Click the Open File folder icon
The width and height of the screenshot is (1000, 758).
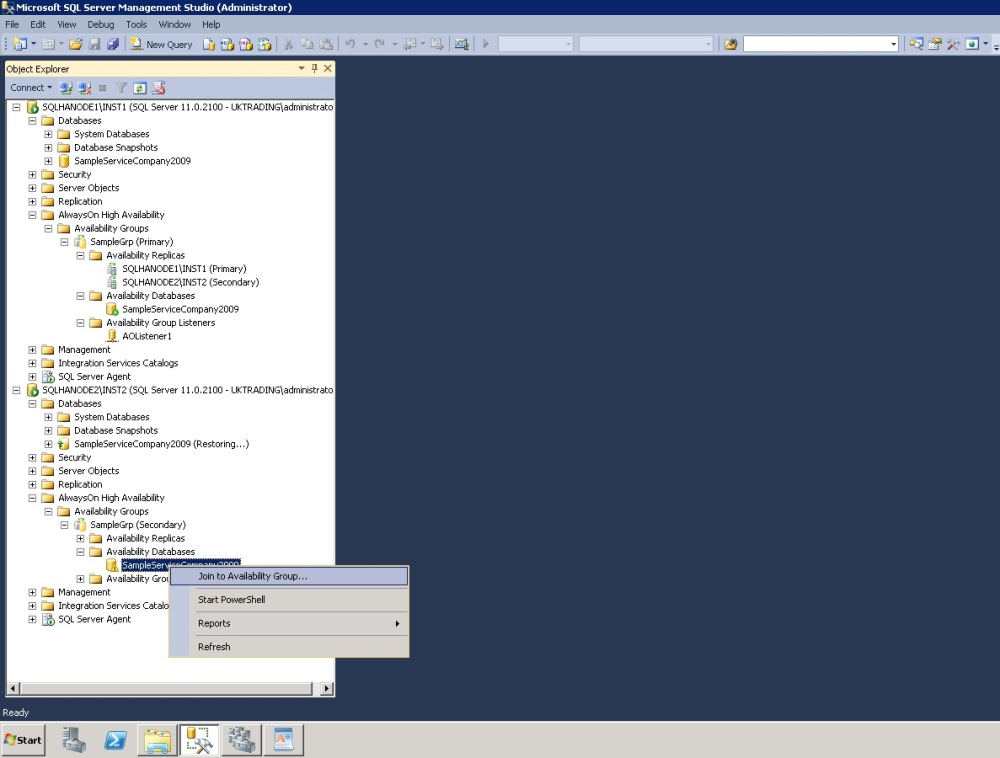[76, 44]
